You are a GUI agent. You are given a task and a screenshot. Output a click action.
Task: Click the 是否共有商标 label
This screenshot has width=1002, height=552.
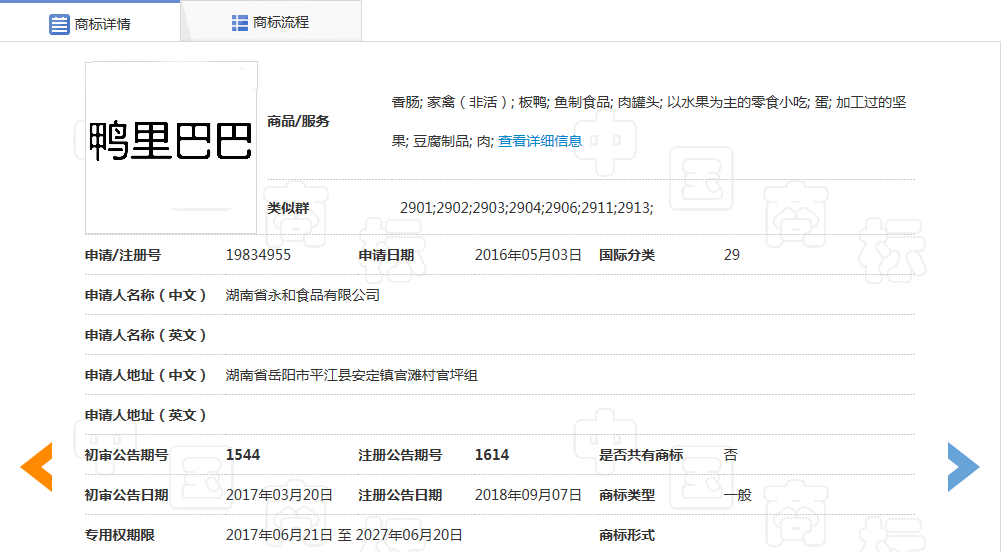pyautogui.click(x=641, y=455)
